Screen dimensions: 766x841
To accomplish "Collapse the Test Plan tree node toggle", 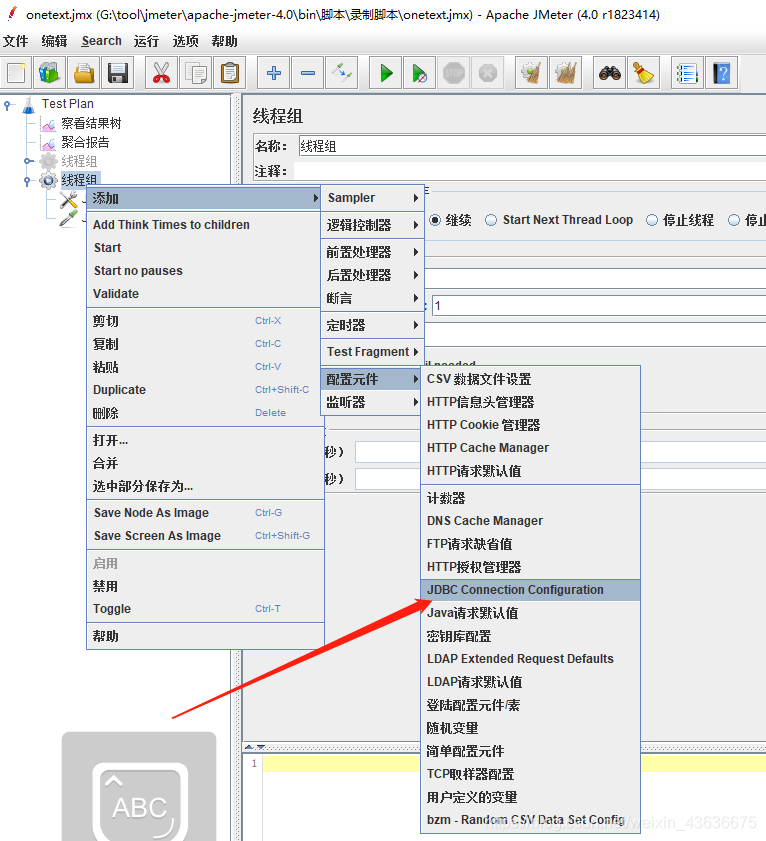I will pyautogui.click(x=7, y=105).
